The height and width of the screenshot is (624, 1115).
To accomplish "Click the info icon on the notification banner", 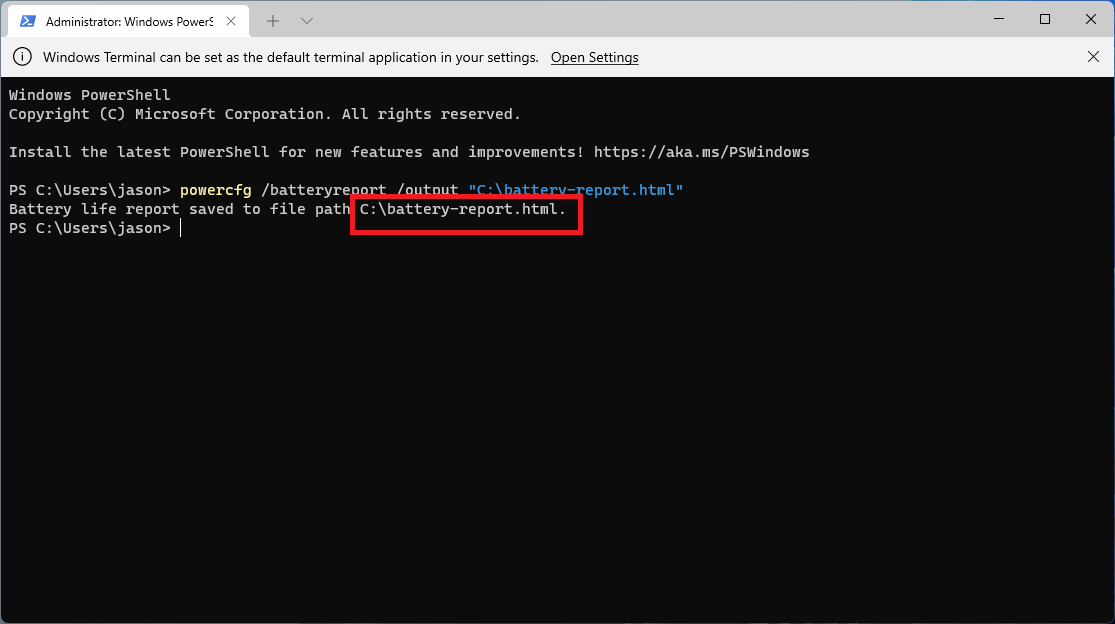I will (x=22, y=57).
